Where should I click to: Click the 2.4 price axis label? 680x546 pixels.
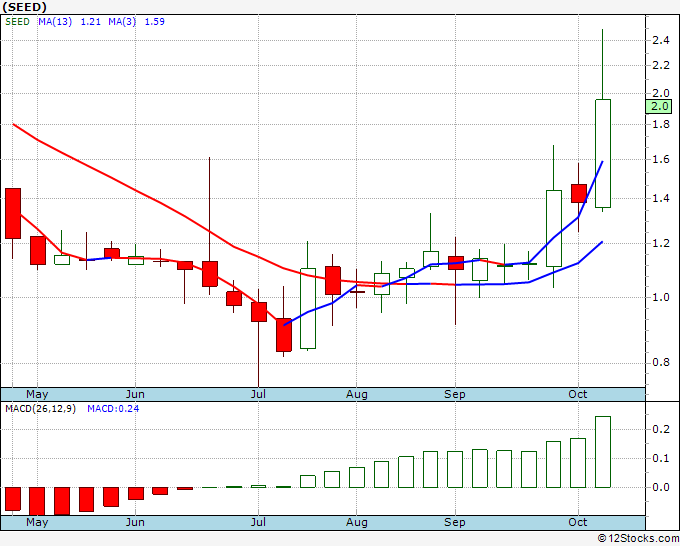click(x=659, y=40)
